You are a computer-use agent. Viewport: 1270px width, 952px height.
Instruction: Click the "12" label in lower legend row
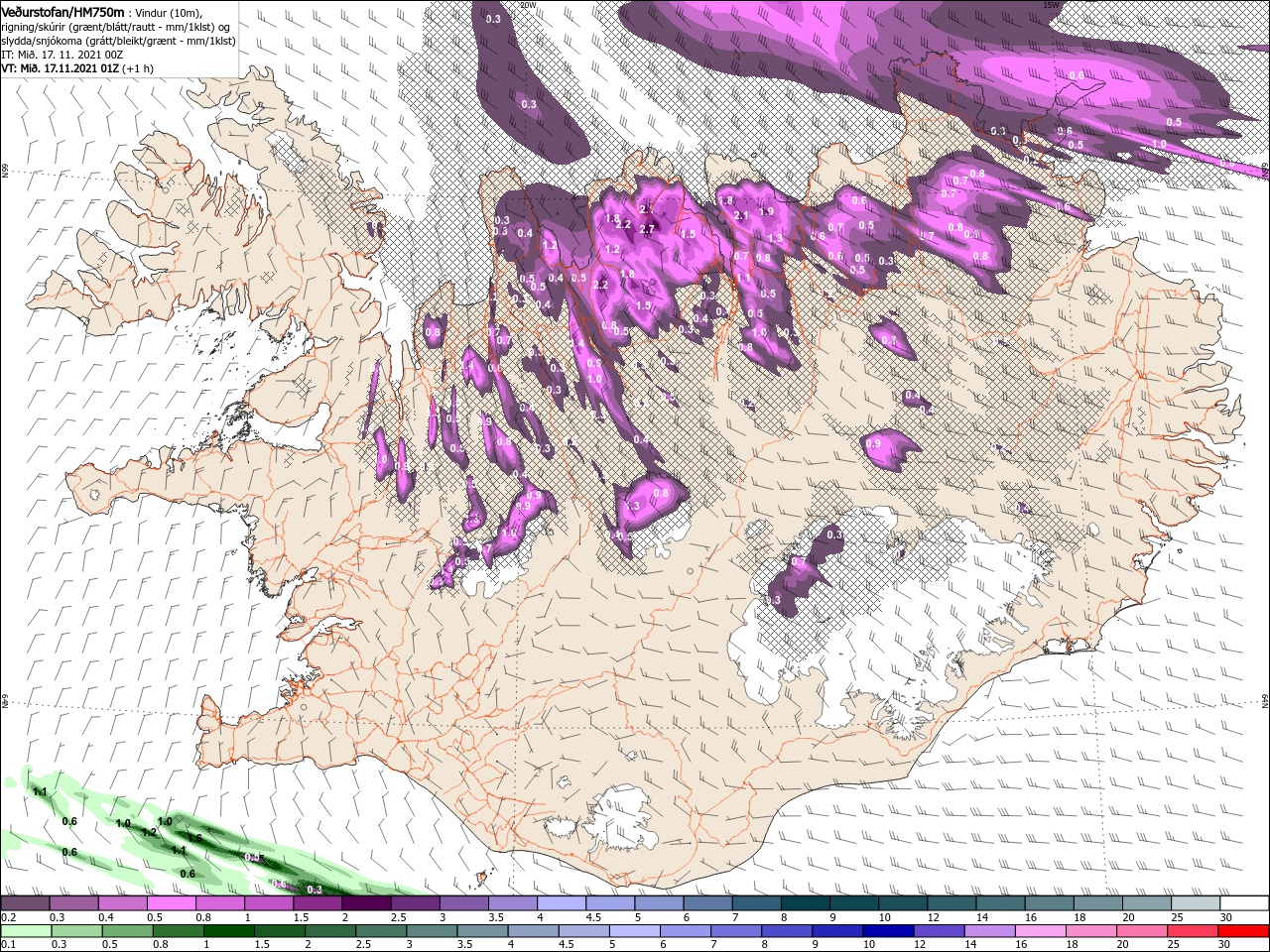tap(921, 944)
